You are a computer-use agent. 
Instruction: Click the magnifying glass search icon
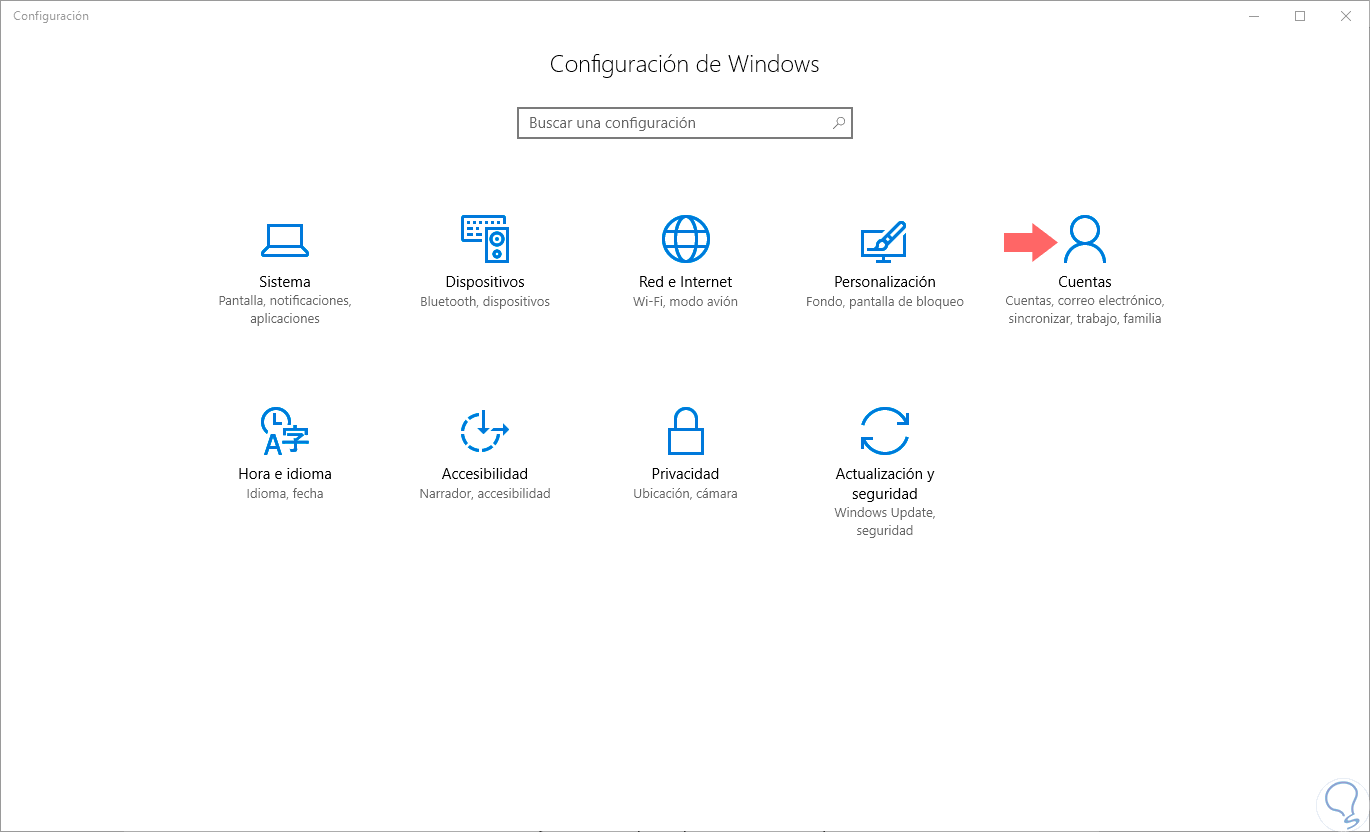pos(839,123)
